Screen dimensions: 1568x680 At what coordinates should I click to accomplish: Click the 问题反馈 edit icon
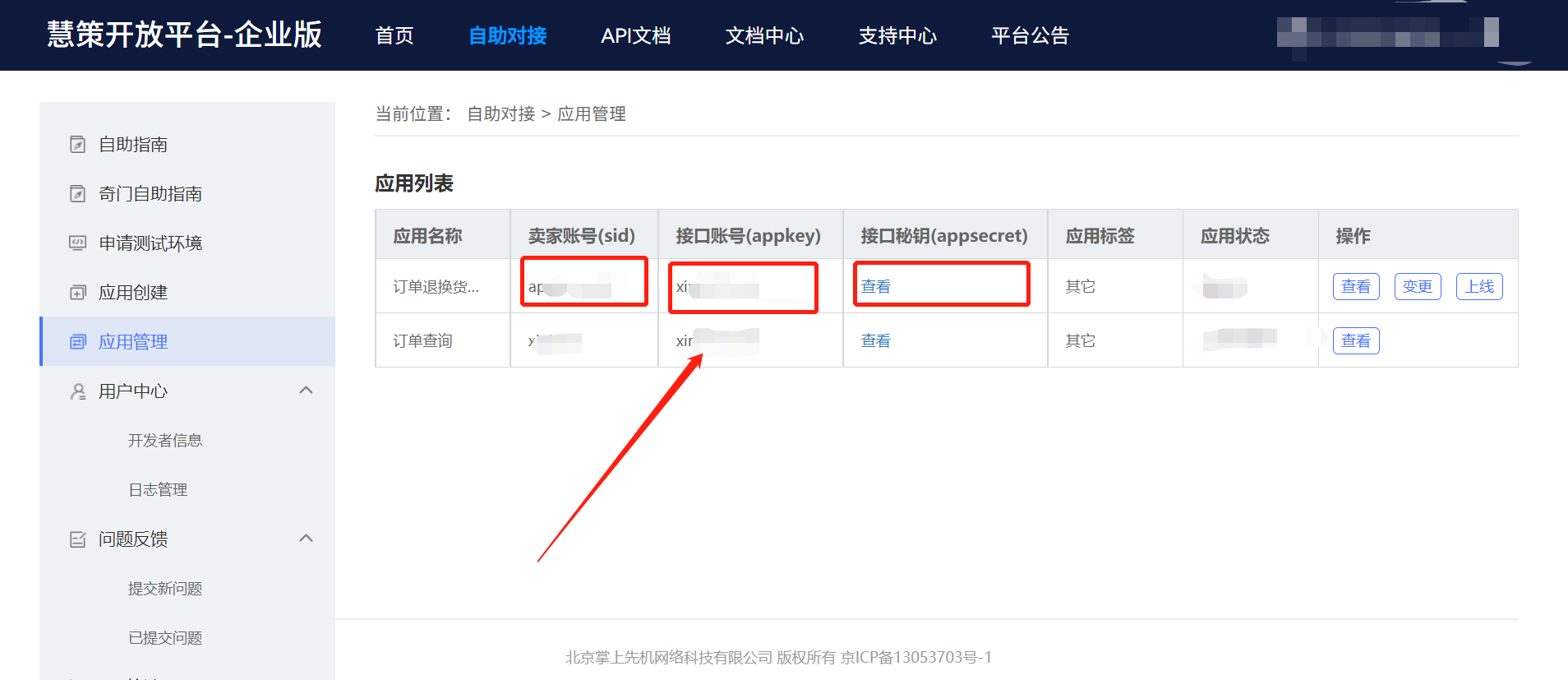(x=77, y=539)
